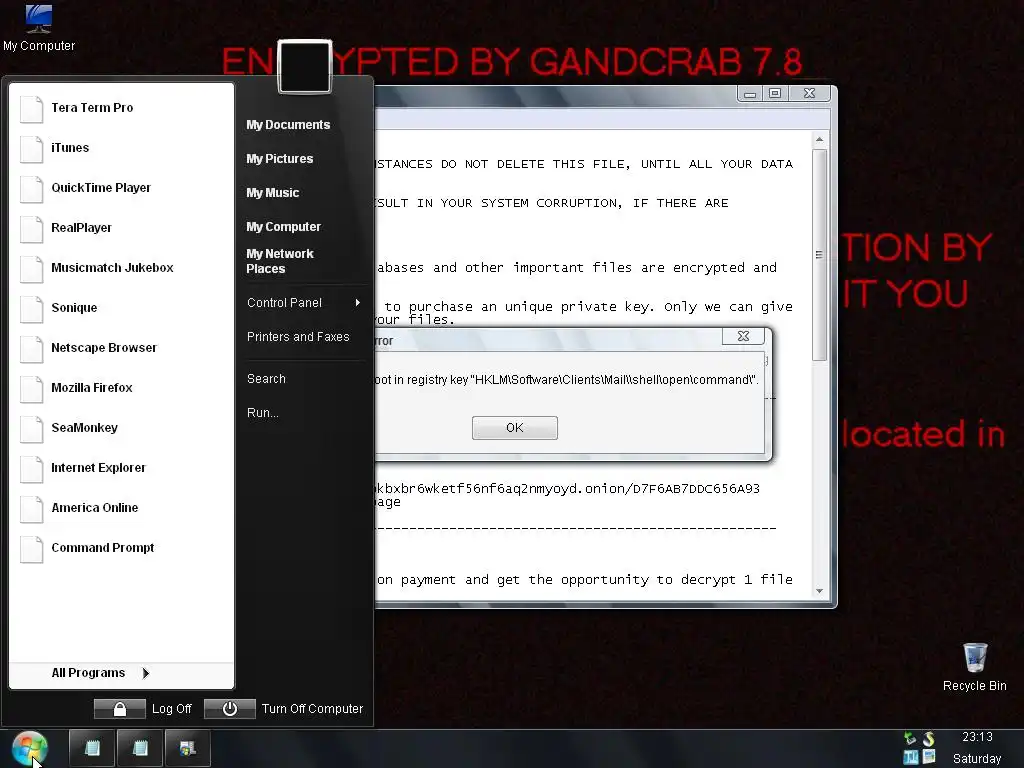This screenshot has width=1024, height=768.
Task: Close the error dialog with X
Action: tap(743, 336)
